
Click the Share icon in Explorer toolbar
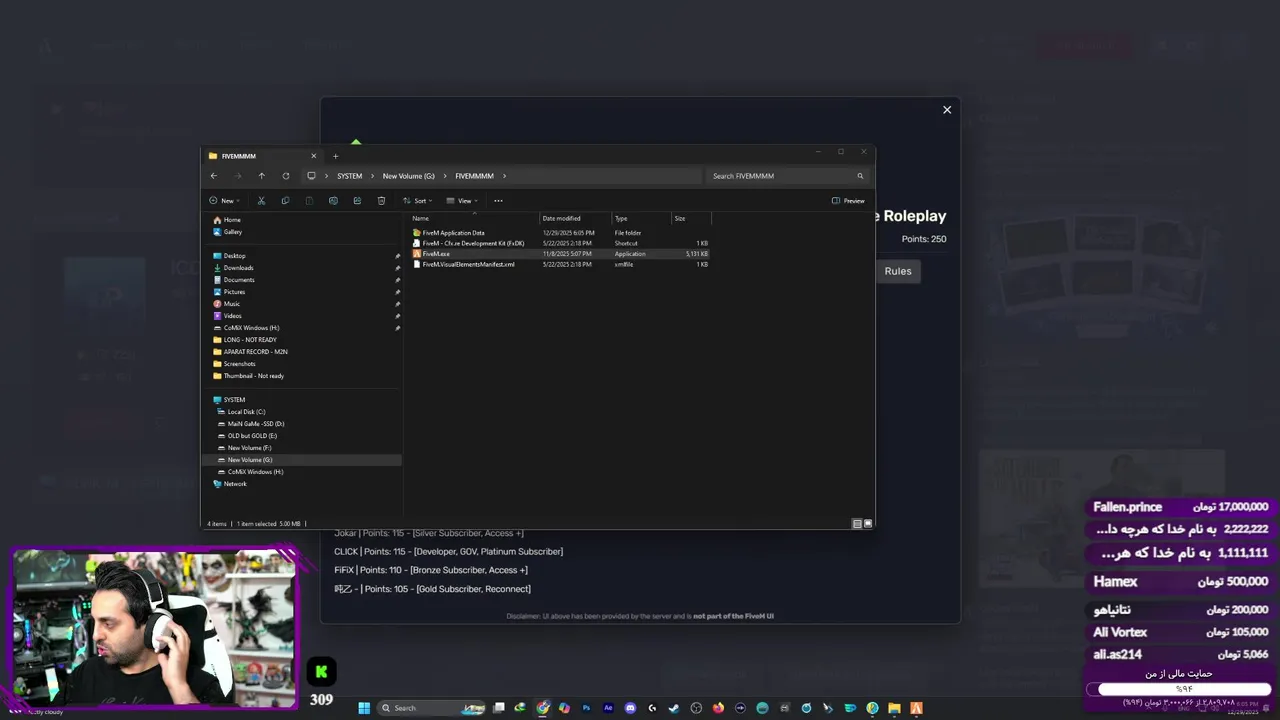(357, 201)
